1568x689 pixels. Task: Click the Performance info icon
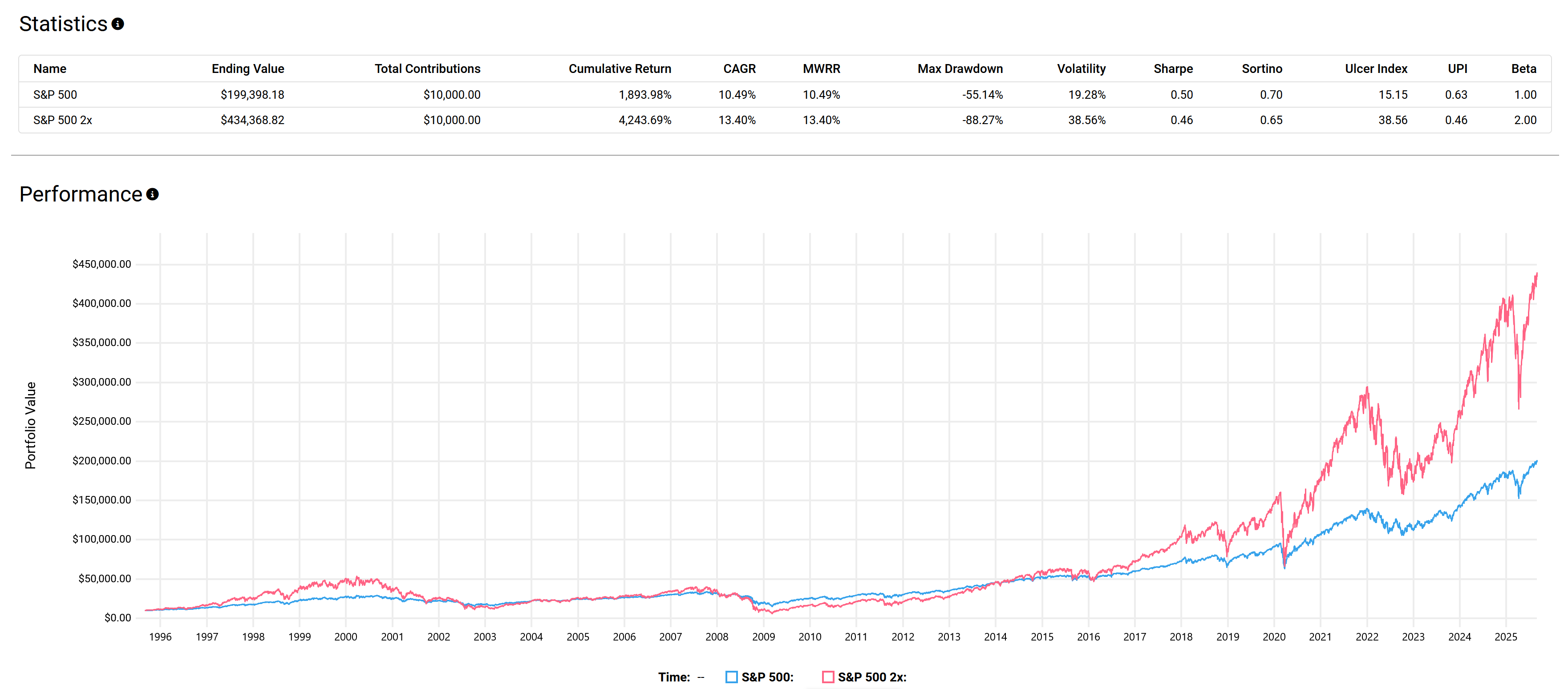pyautogui.click(x=152, y=194)
